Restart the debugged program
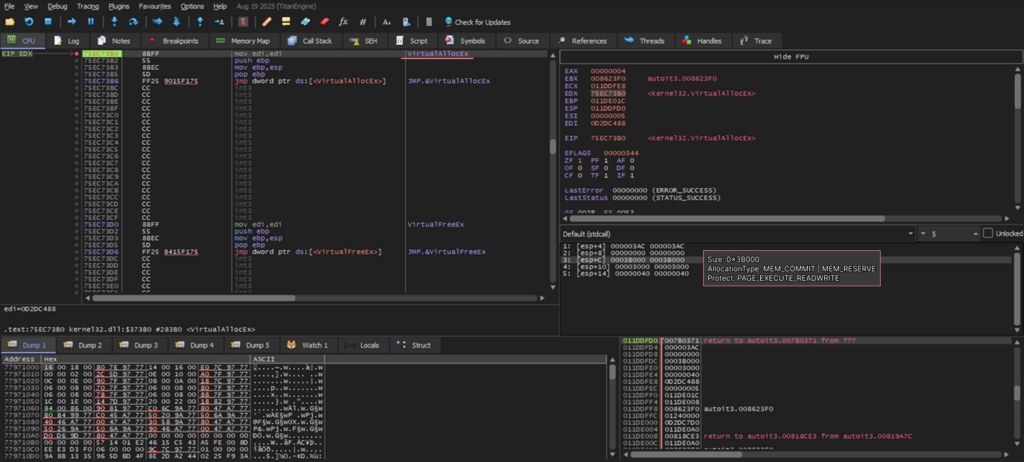The height and width of the screenshot is (462, 1024). 29,21
